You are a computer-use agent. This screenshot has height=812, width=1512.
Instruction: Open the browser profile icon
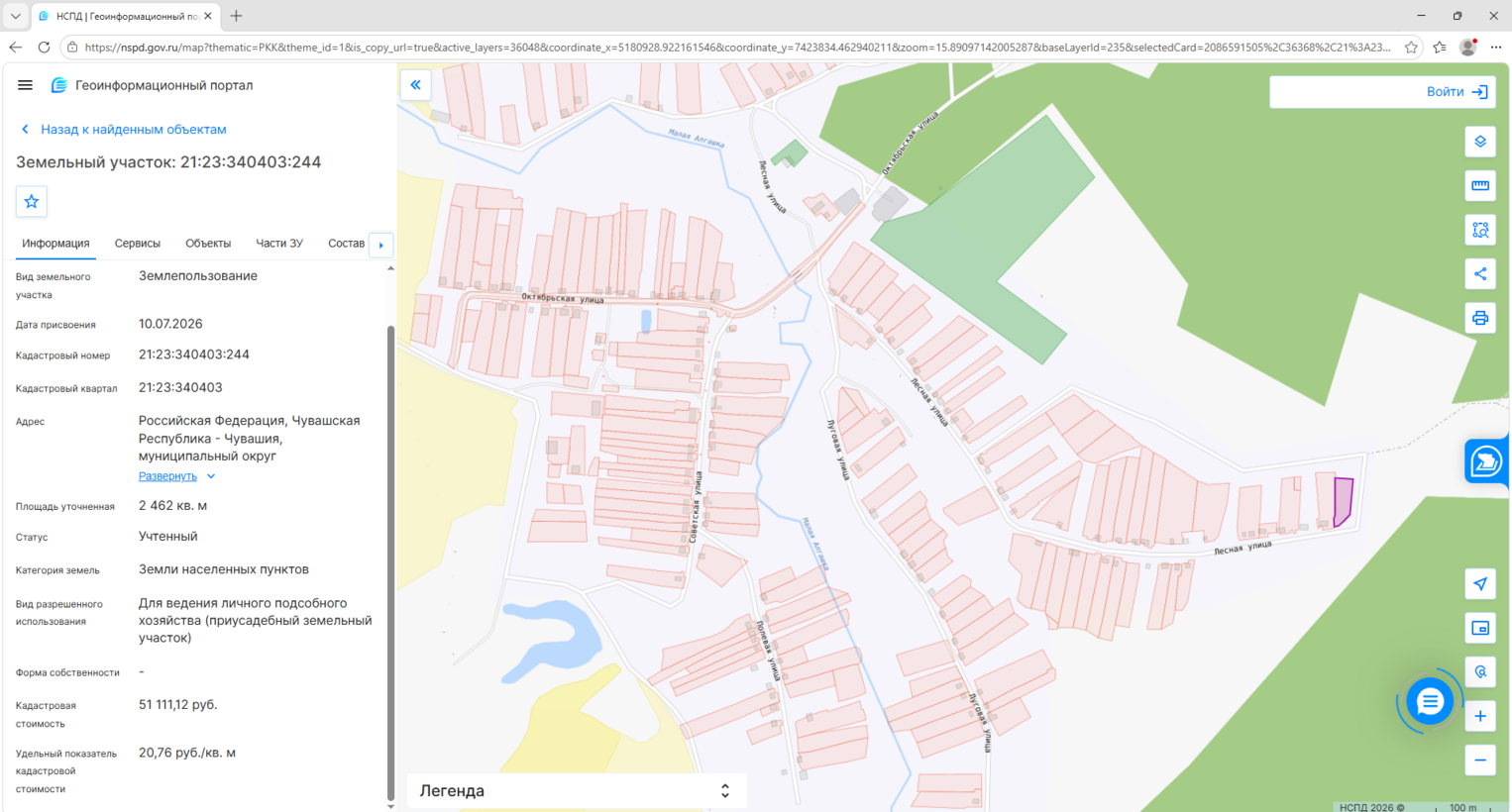coord(1467,47)
